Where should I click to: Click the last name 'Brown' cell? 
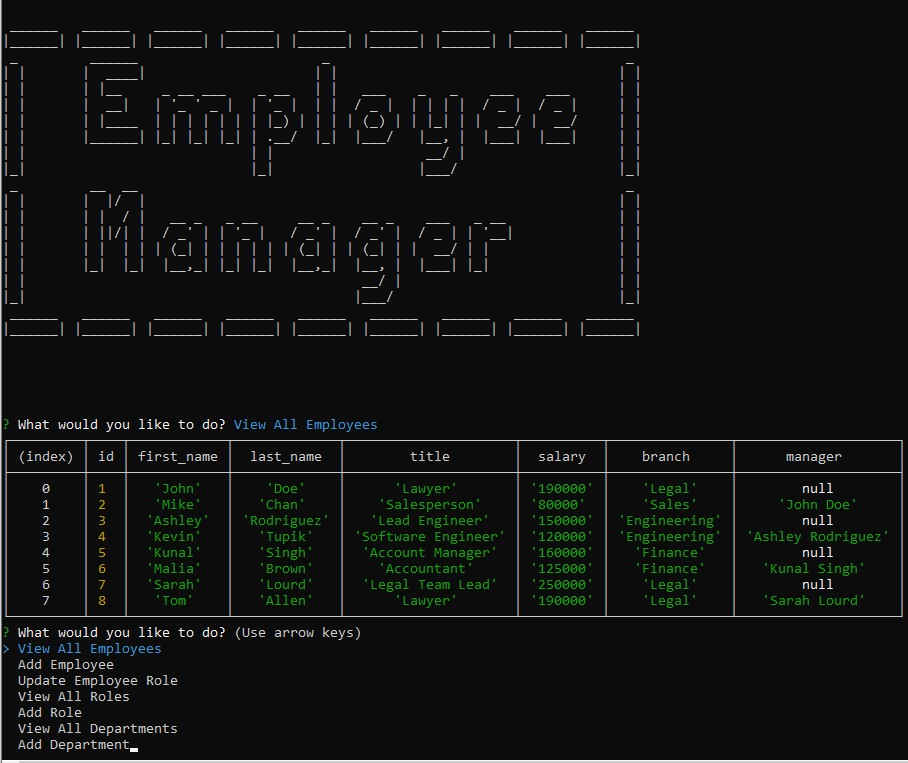(285, 569)
